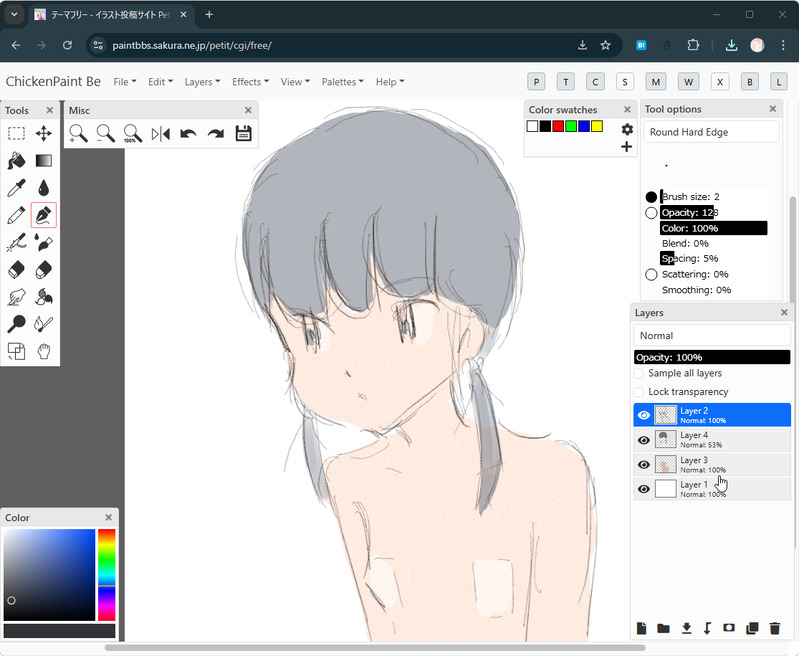Click the flip horizontal icon in Misc
799x656 pixels.
(160, 133)
